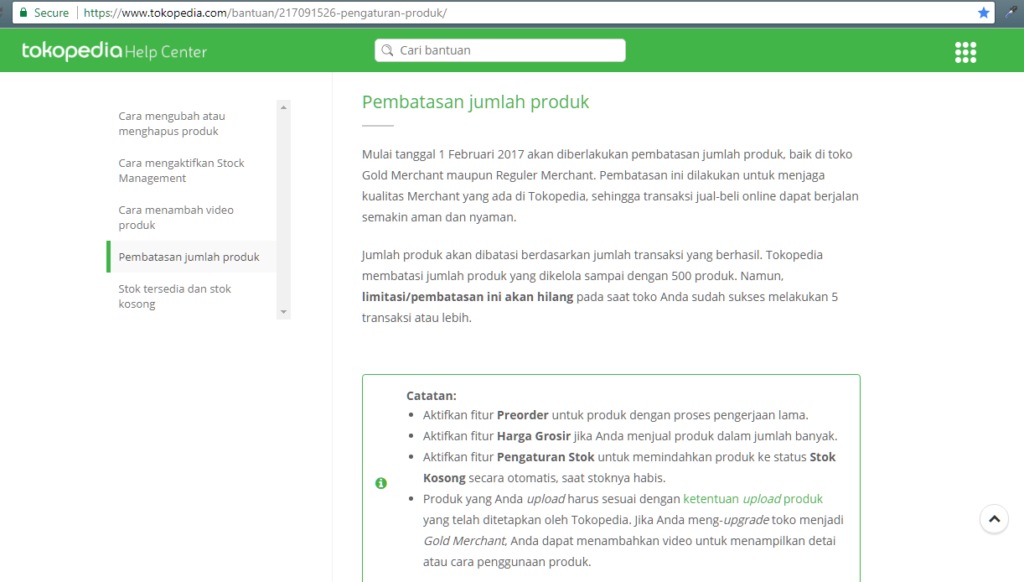Focus the Cari bantuan search field
Viewport: 1024px width, 582px height.
click(500, 50)
